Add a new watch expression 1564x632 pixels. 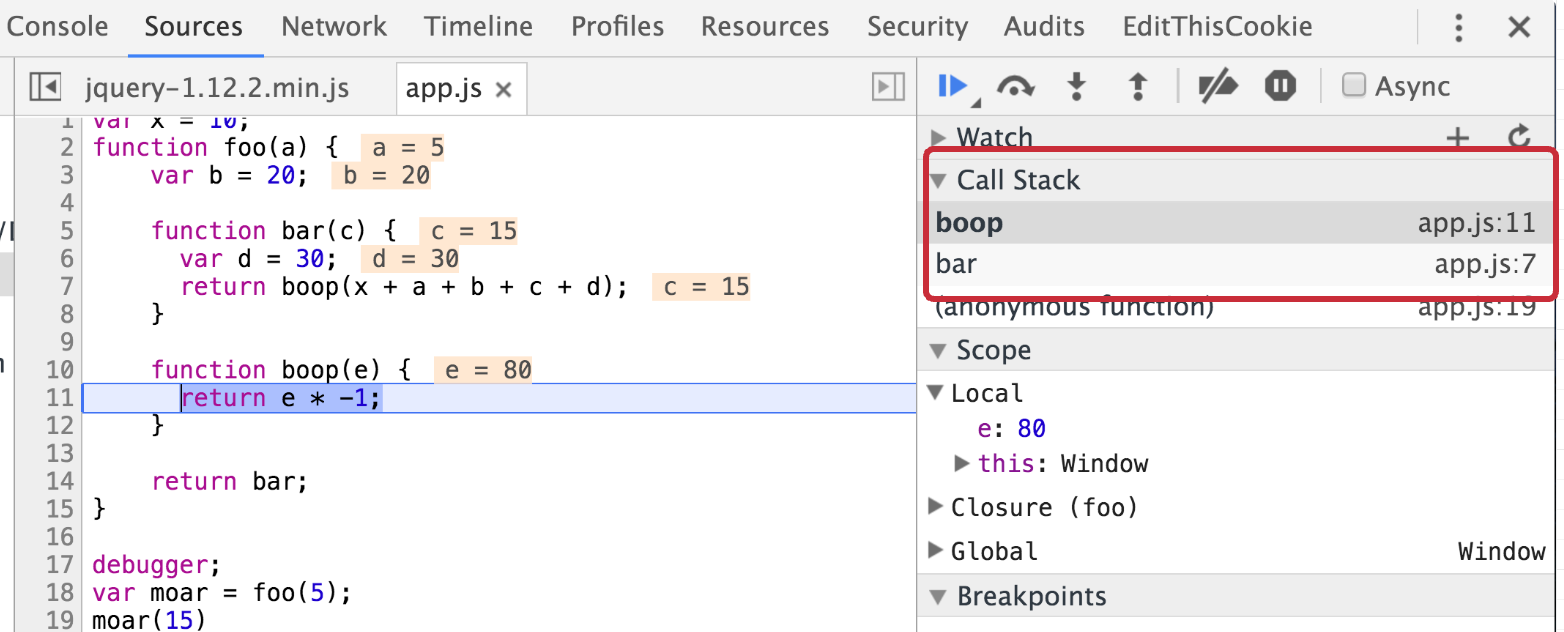(1458, 138)
